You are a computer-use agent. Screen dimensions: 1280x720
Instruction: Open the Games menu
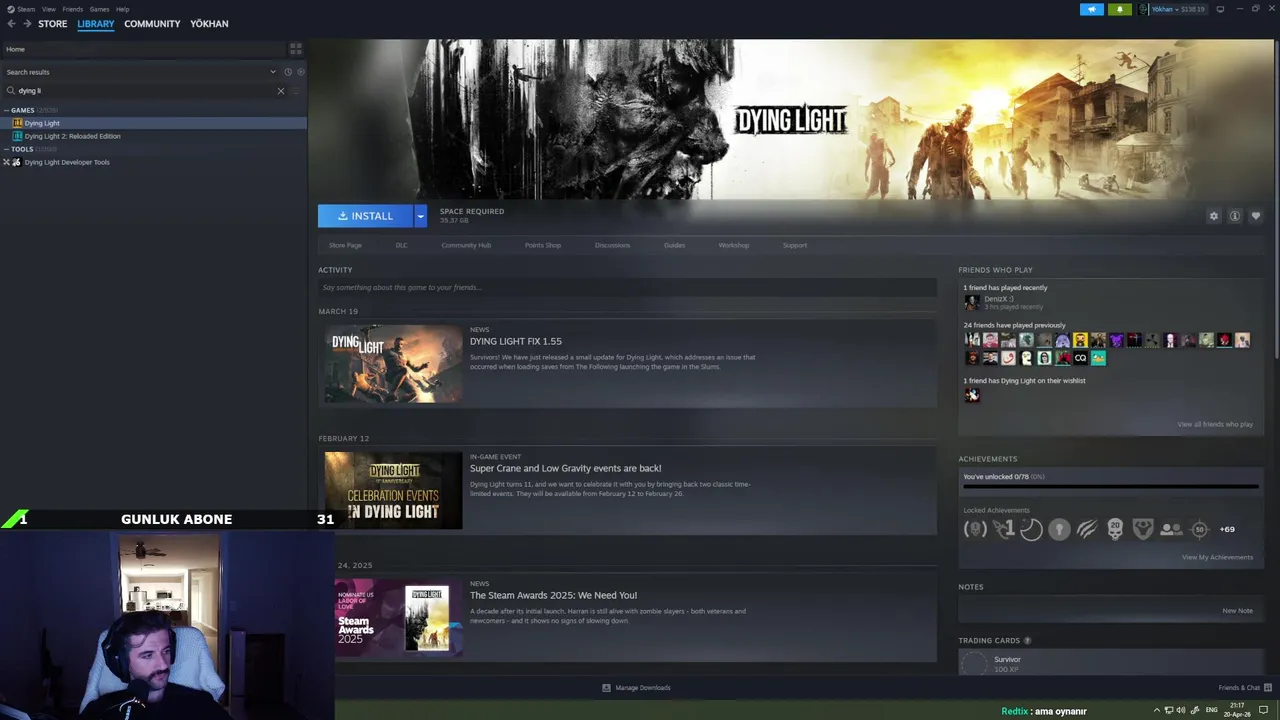pos(99,9)
